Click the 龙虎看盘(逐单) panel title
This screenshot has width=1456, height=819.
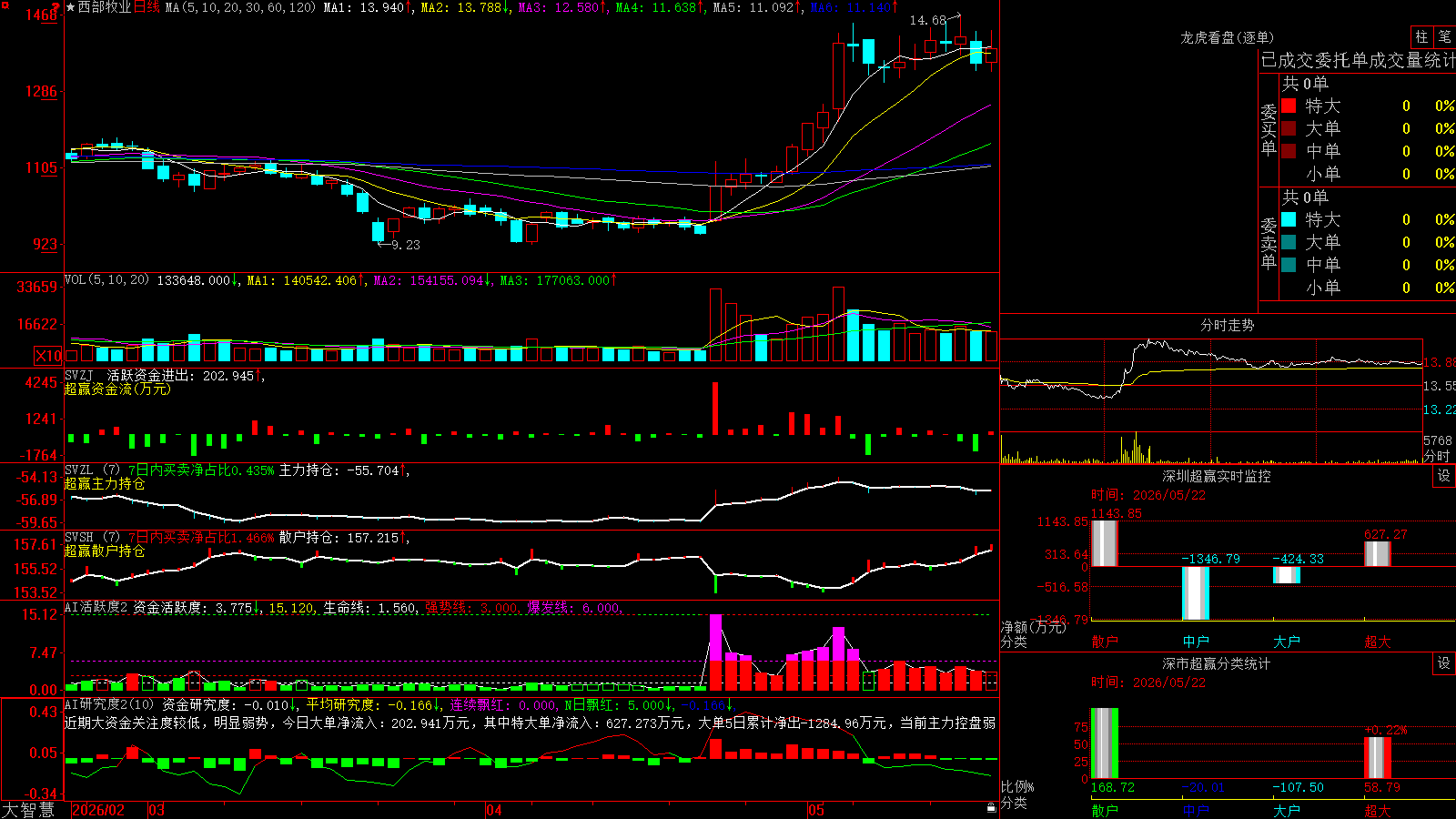click(x=1227, y=37)
